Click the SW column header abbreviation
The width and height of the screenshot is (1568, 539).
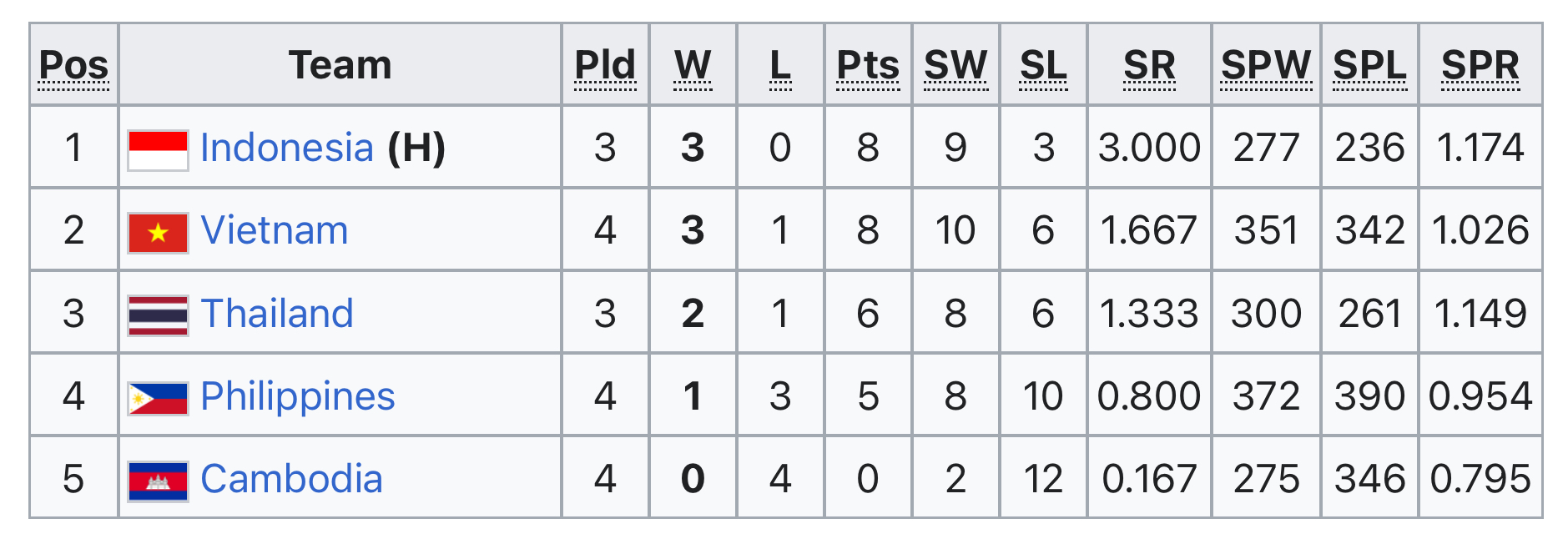(x=955, y=65)
